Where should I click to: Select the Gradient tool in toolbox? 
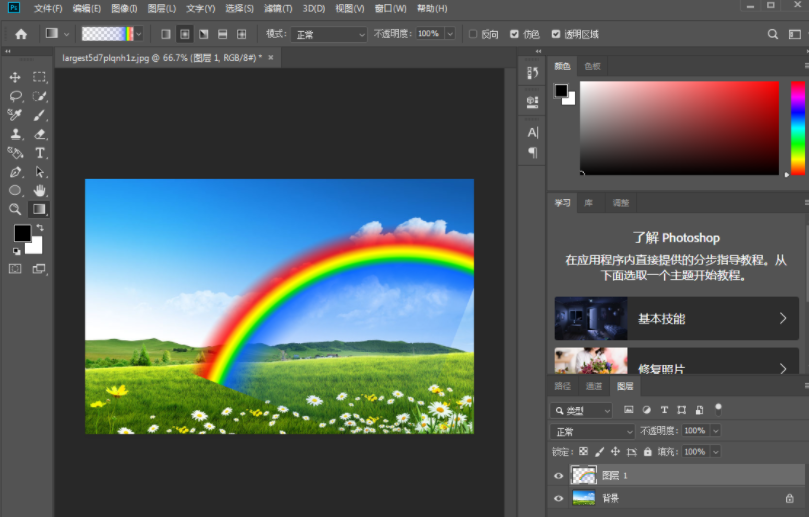39,209
